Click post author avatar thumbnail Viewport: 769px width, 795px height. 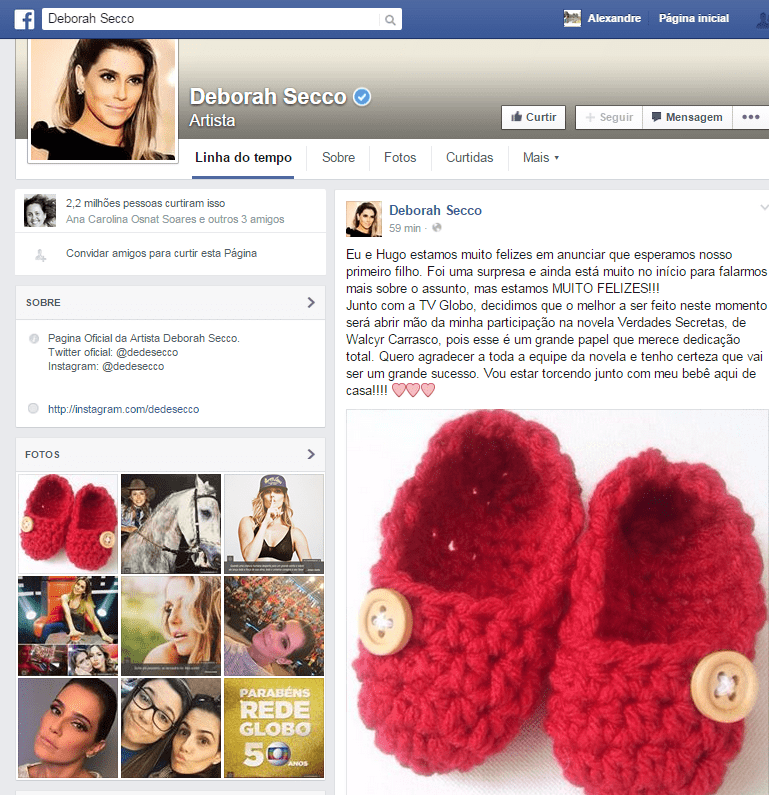tap(363, 219)
